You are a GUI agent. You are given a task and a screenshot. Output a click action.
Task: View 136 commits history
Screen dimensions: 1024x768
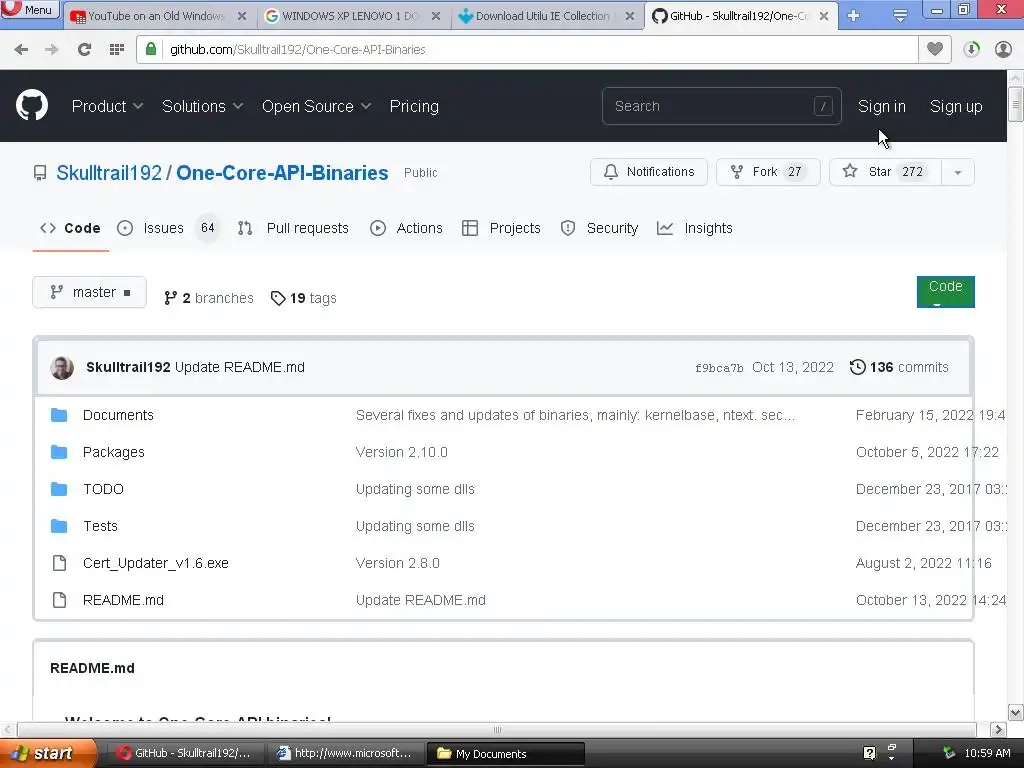(899, 367)
